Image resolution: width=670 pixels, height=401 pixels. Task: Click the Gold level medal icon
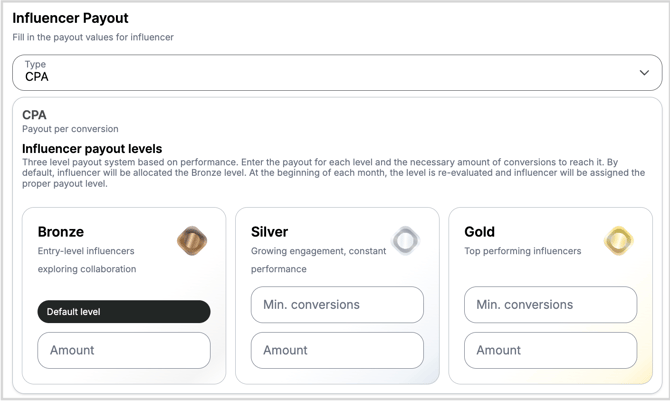619,240
